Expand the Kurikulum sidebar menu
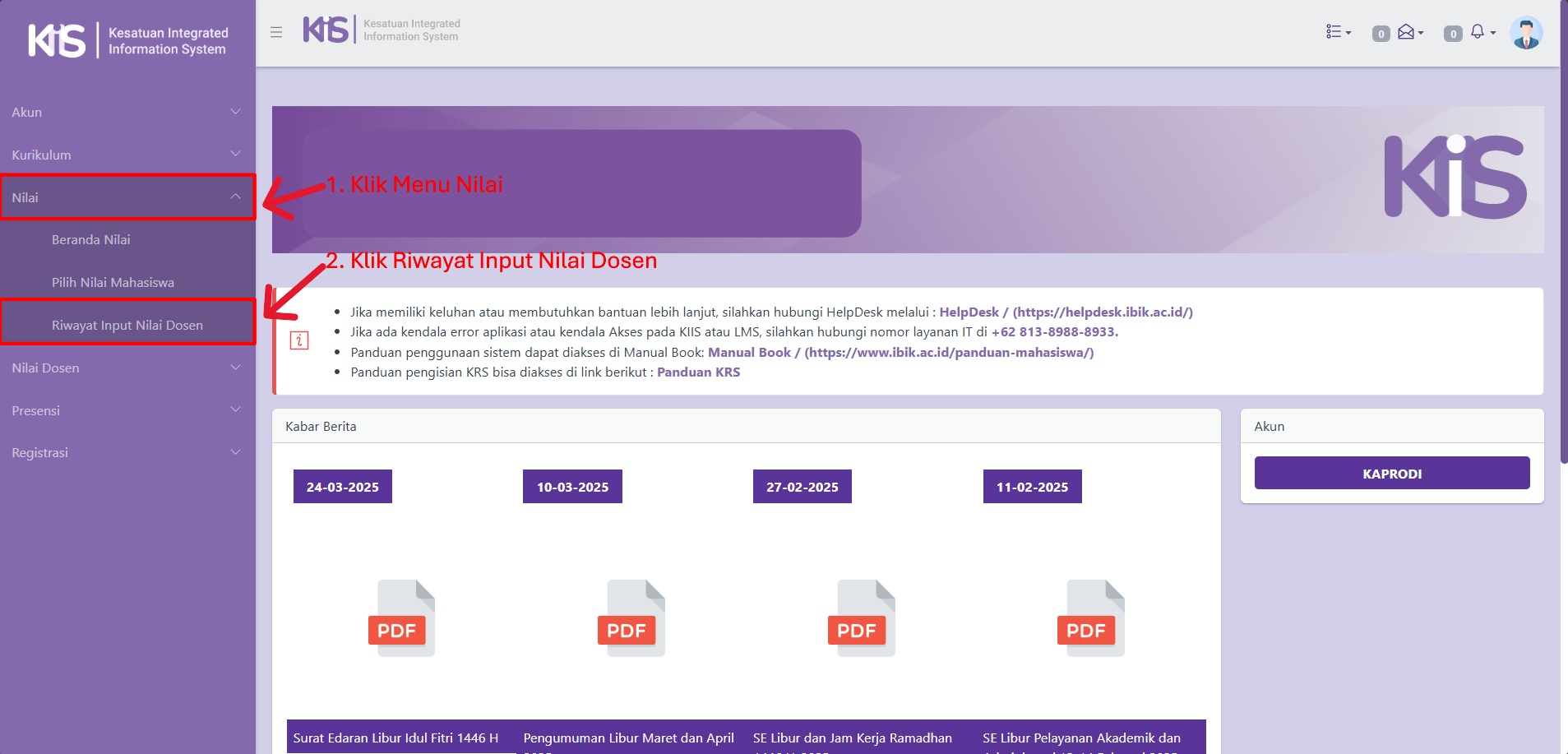 click(x=127, y=155)
